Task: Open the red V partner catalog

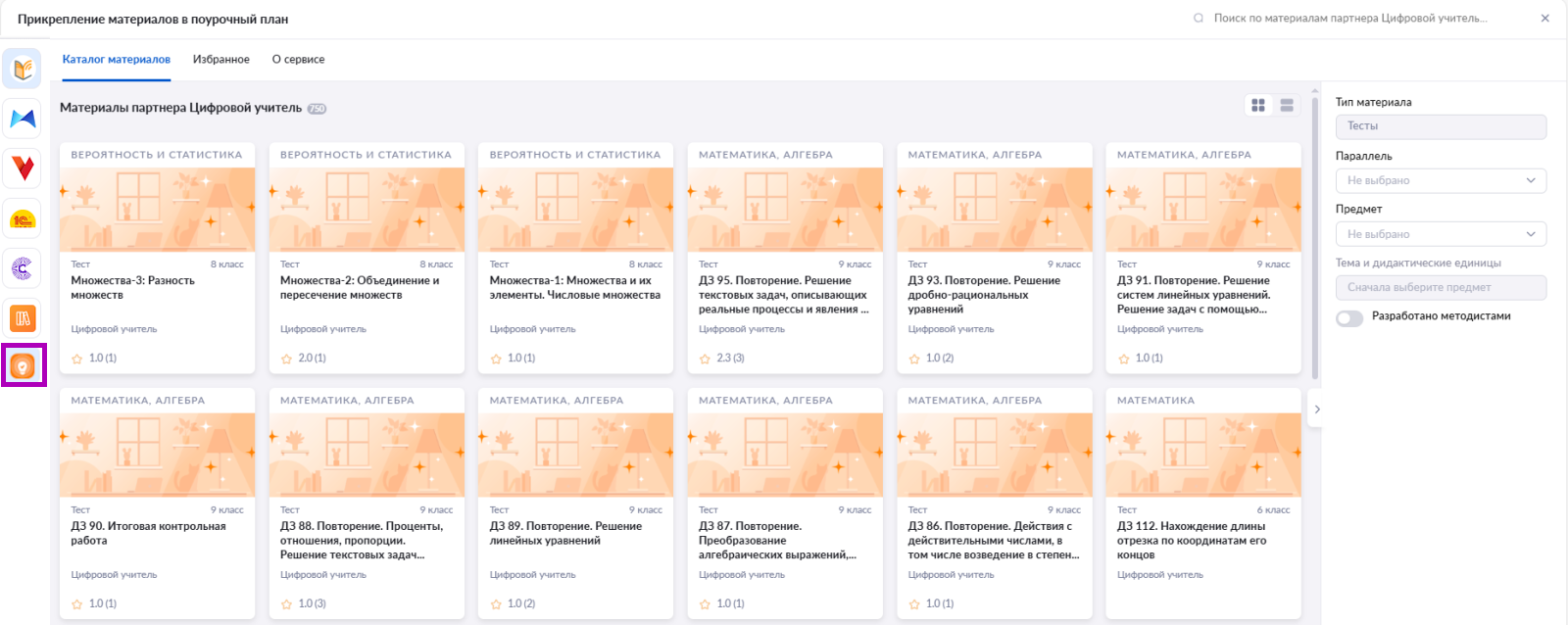Action: pos(23,168)
